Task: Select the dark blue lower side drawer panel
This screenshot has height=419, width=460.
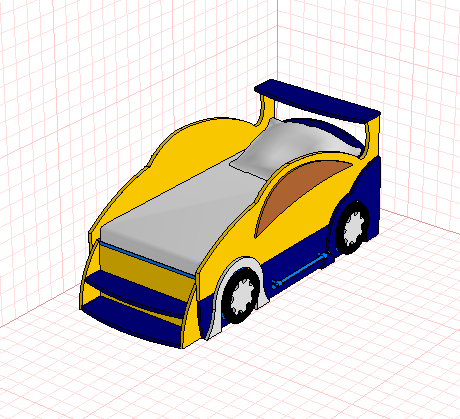Action: (x=297, y=263)
